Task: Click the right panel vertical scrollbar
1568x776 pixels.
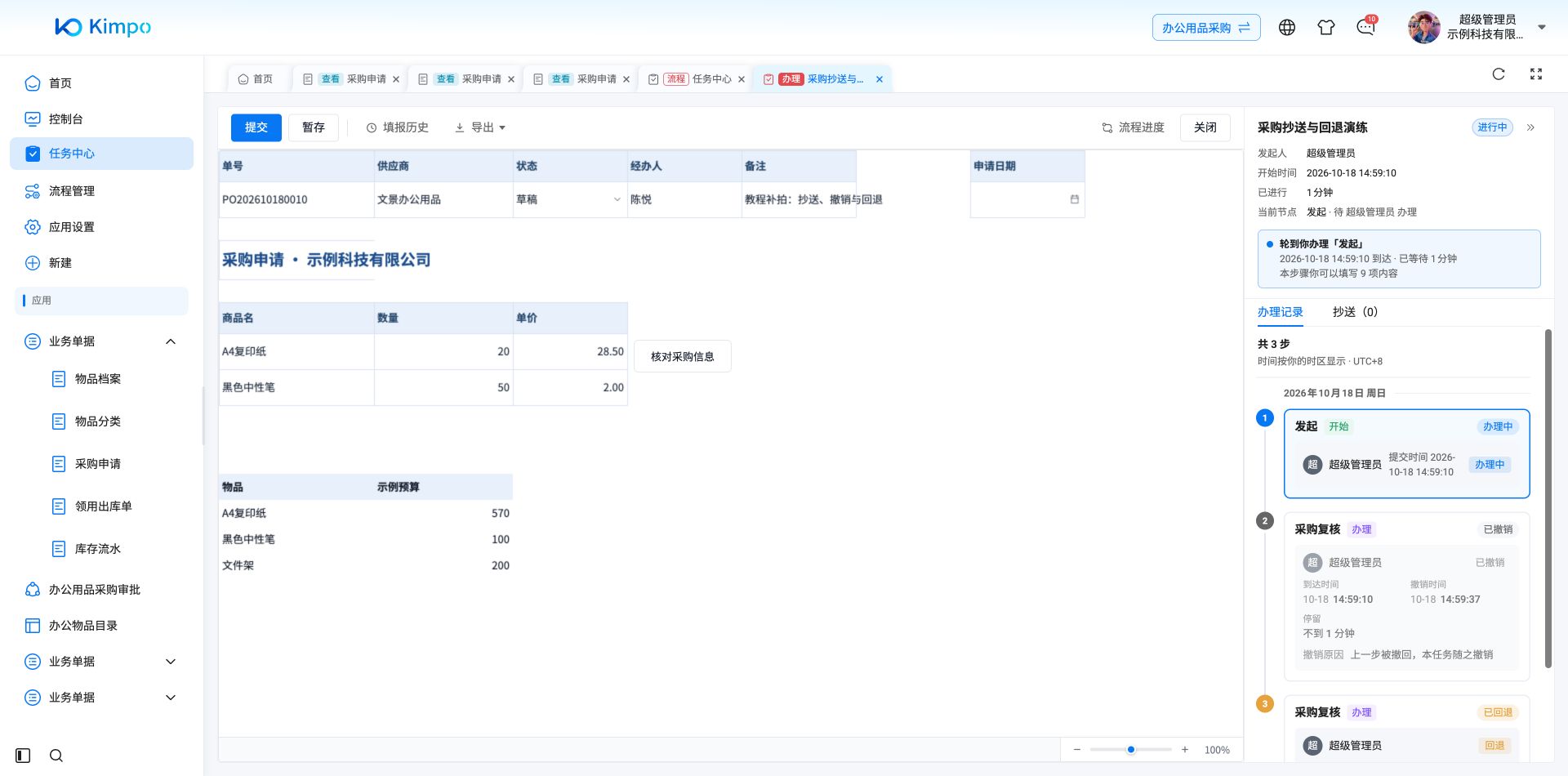Action: tap(1548, 498)
